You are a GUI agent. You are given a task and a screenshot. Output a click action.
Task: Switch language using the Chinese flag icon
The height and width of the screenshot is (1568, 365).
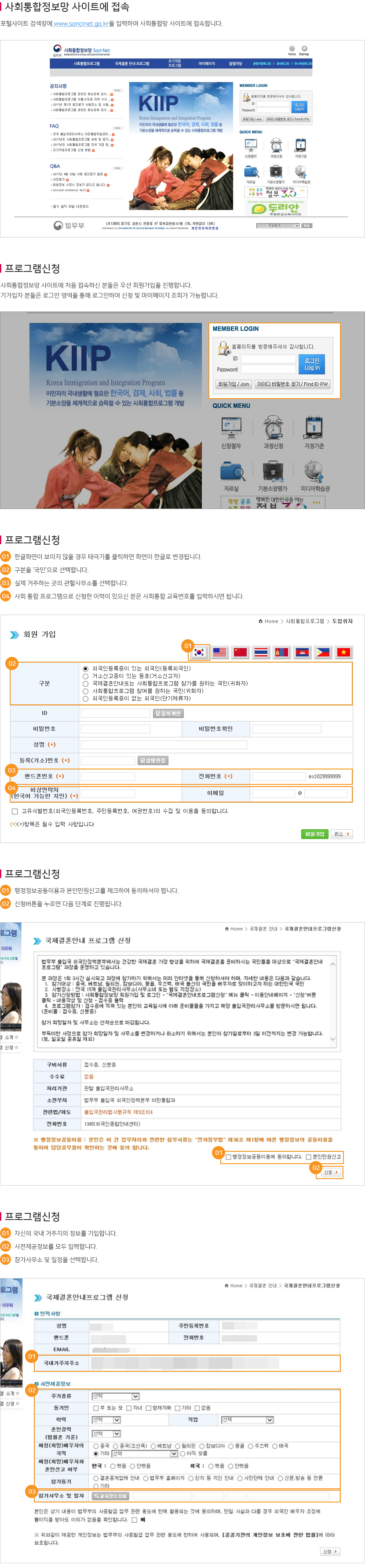click(x=241, y=652)
